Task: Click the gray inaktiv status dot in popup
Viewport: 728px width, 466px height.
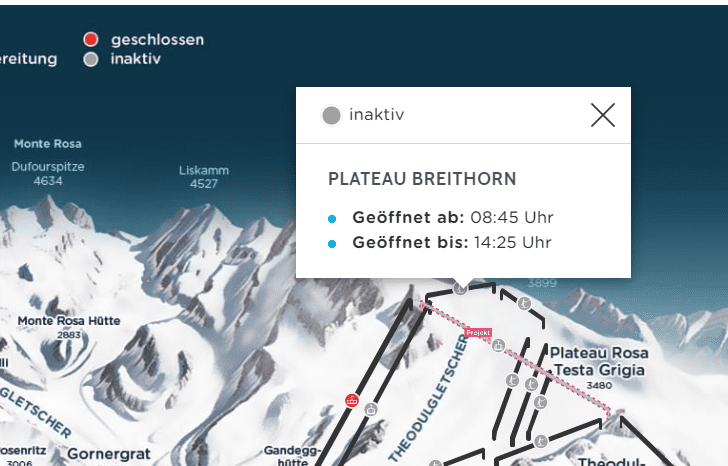Action: [x=331, y=116]
